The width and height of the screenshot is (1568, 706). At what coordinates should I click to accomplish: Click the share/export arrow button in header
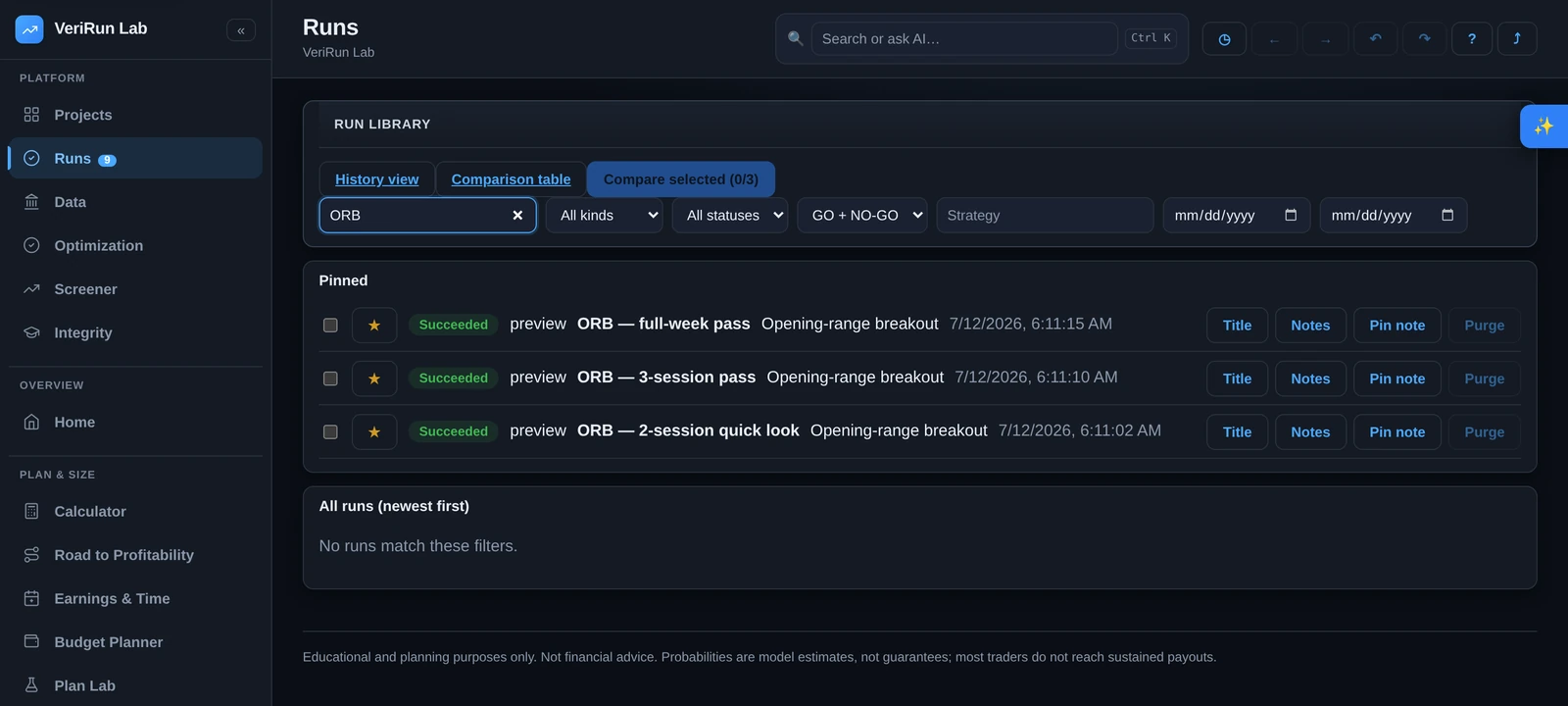click(x=1517, y=38)
